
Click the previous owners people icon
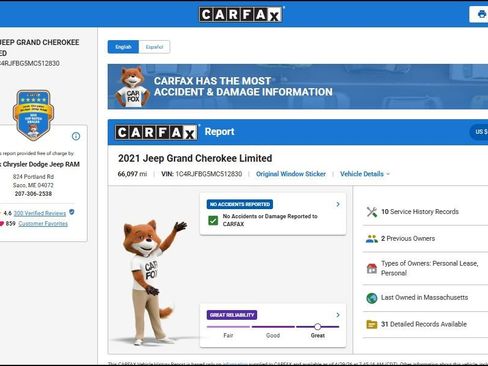coord(372,239)
